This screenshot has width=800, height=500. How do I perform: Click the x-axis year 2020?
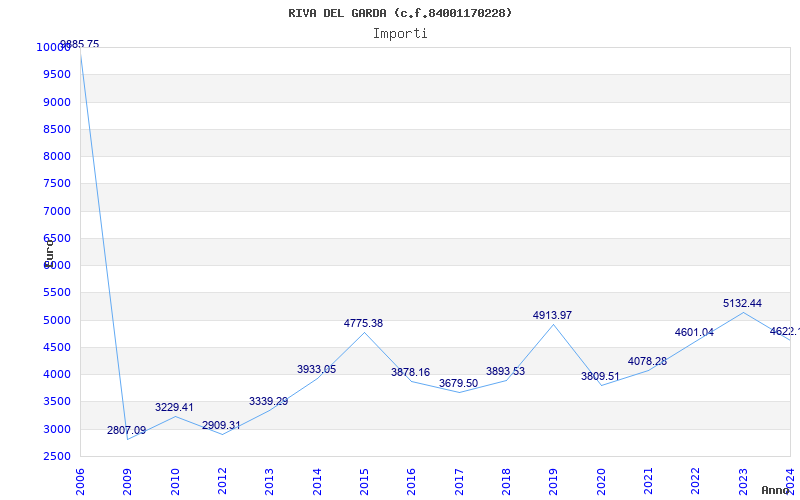tap(601, 482)
